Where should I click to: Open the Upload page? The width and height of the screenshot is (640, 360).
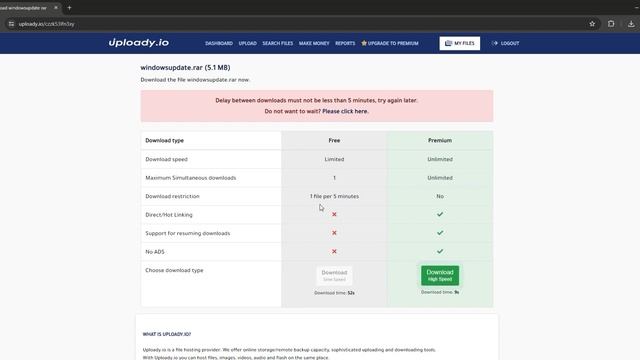247,43
